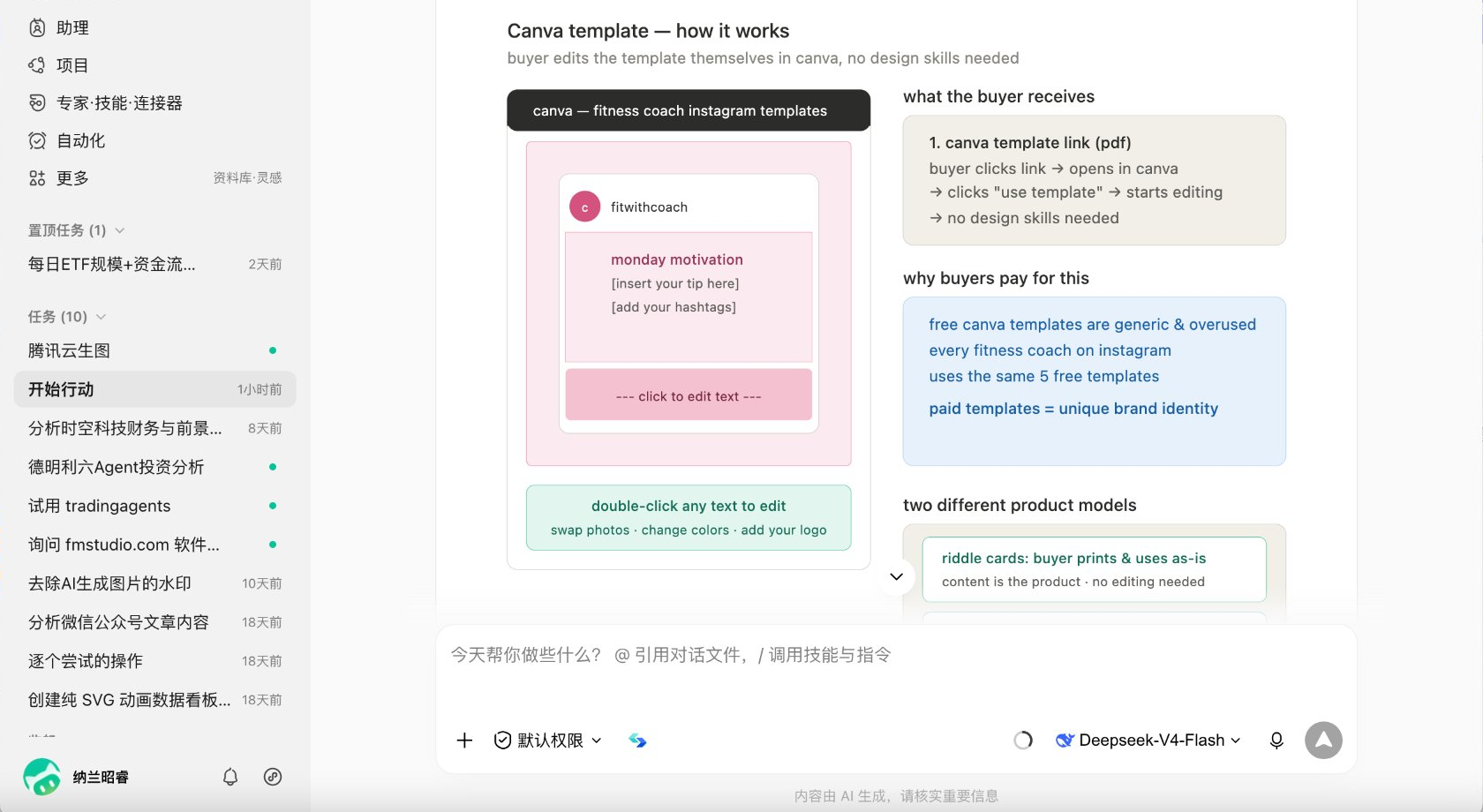Click the dark 'canva — fitness coach instagram templates' bar

click(x=689, y=110)
